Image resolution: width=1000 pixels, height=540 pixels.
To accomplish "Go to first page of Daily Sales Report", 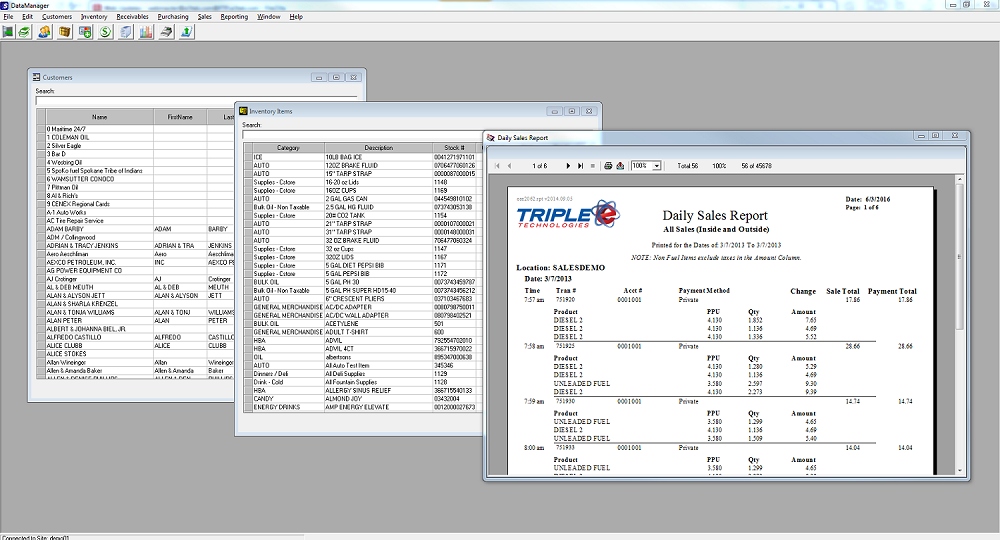I will coord(497,166).
